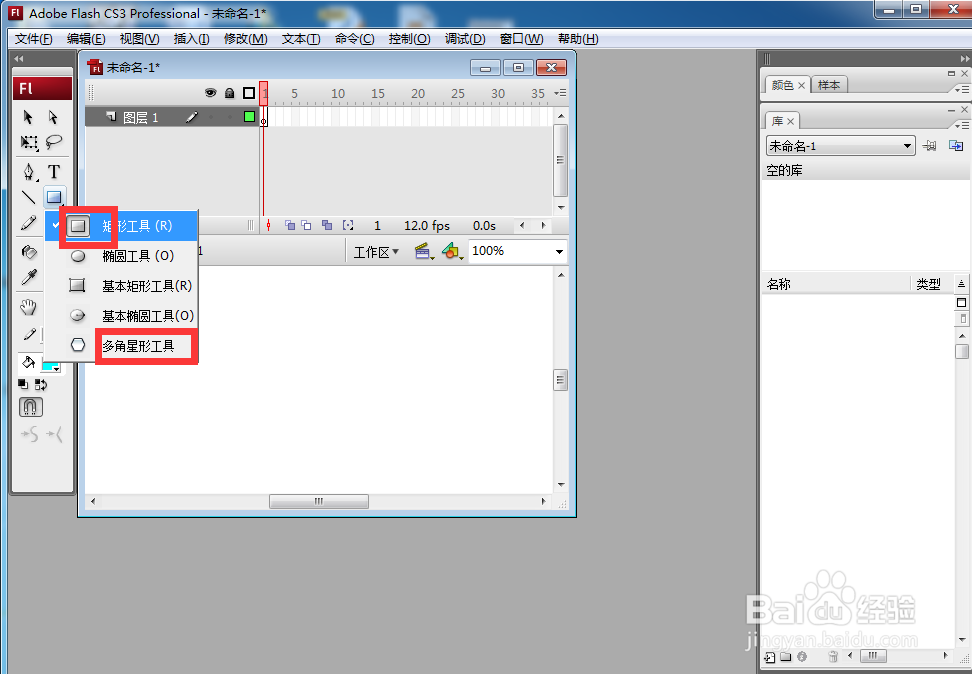Image resolution: width=972 pixels, height=674 pixels.
Task: Toggle show all layers as outlines
Action: point(249,93)
